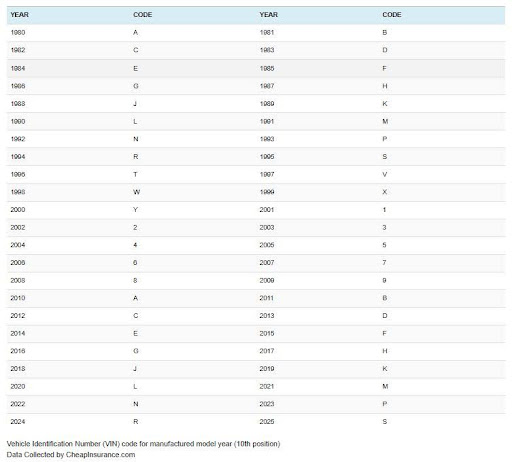Viewport: 512px width, 462px height.
Task: Select the year 2002 cell
Action: tap(18, 227)
